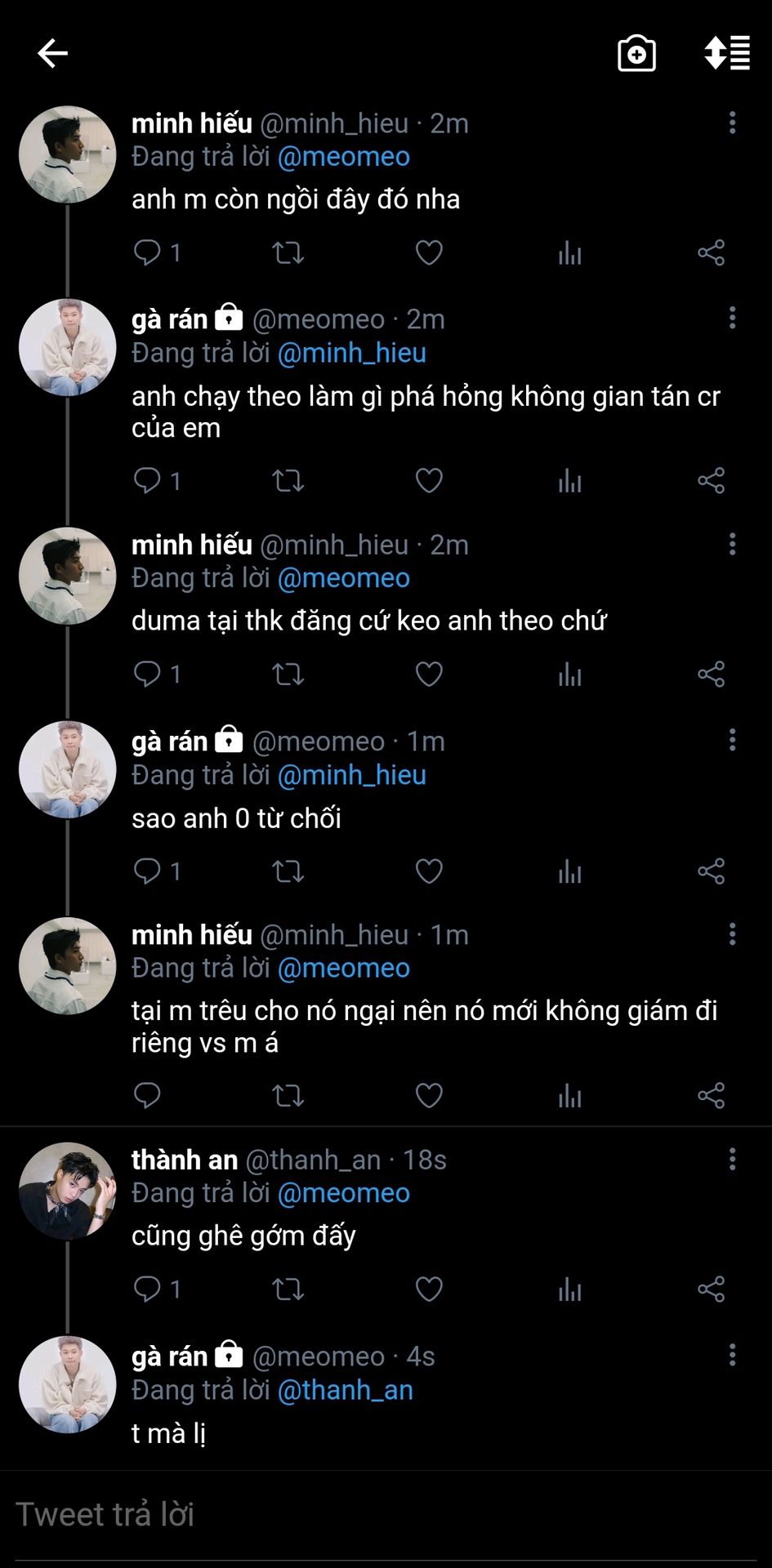This screenshot has height=1568, width=772.
Task: Reply to thành an's "cũng ghê gớm đấy" tweet
Action: [148, 1290]
